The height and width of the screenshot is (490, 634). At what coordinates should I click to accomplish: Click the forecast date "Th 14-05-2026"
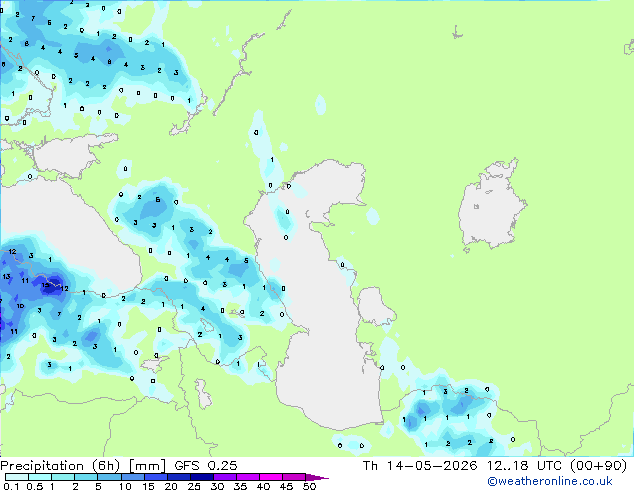click(420, 466)
